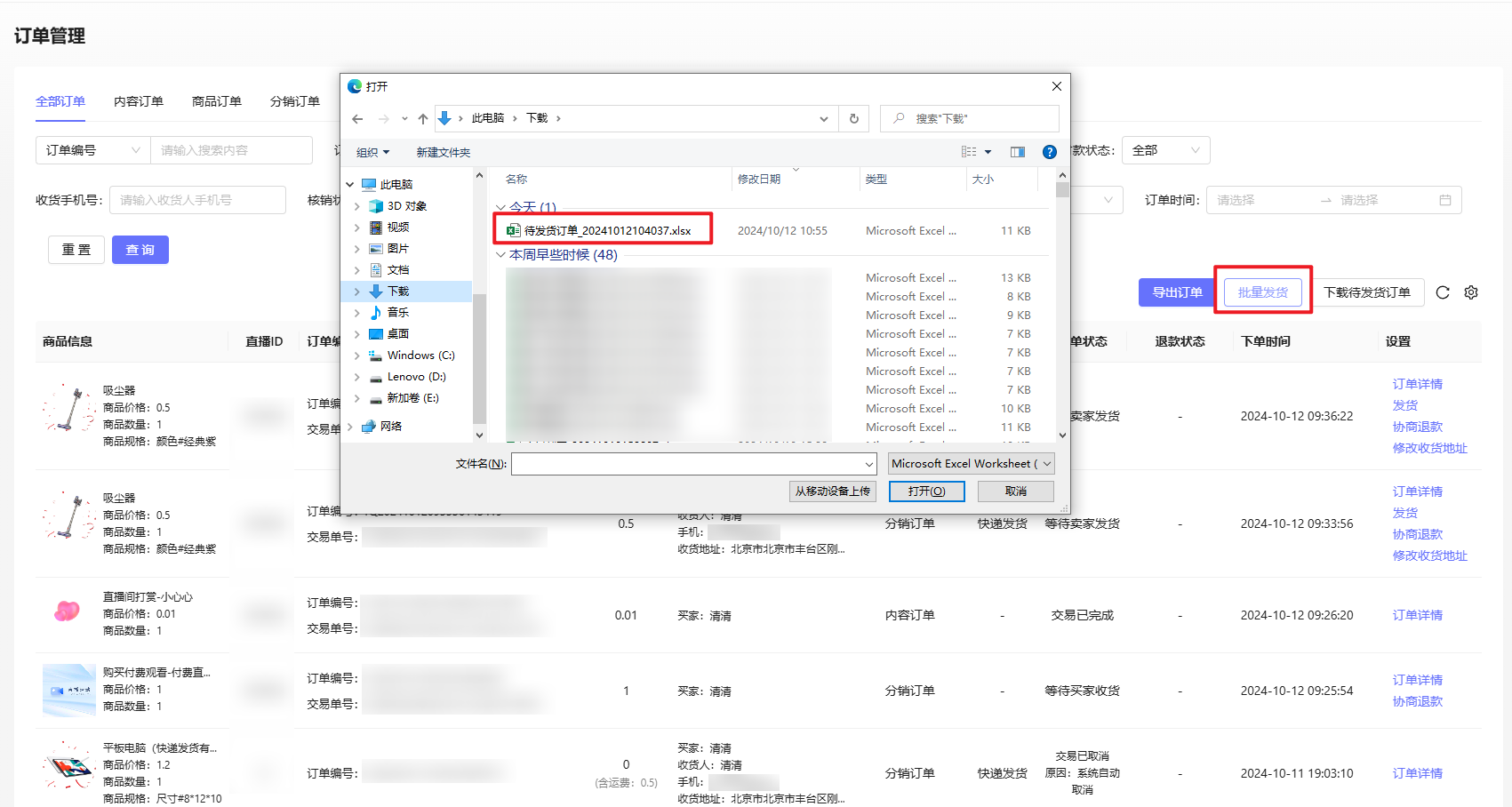Open the table settings gear icon
This screenshot has height=807, width=1512.
pyautogui.click(x=1471, y=292)
